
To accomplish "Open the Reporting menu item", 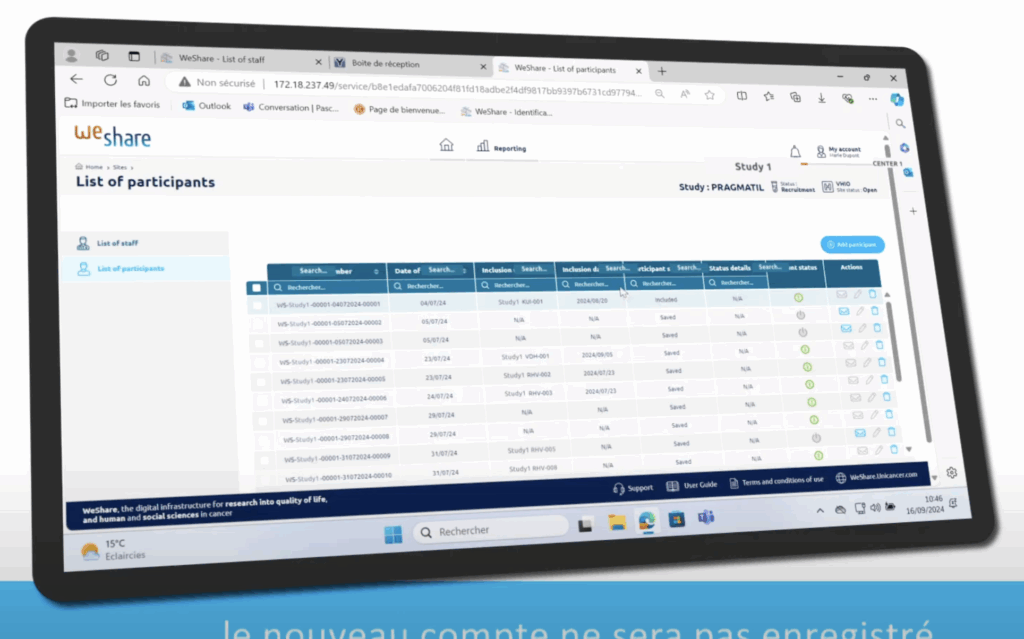I will pos(502,148).
